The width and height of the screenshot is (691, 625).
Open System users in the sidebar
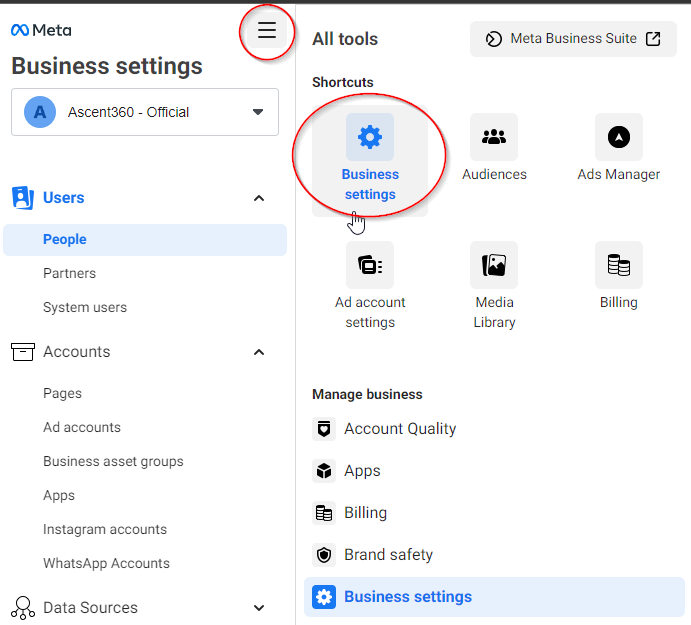coord(85,308)
